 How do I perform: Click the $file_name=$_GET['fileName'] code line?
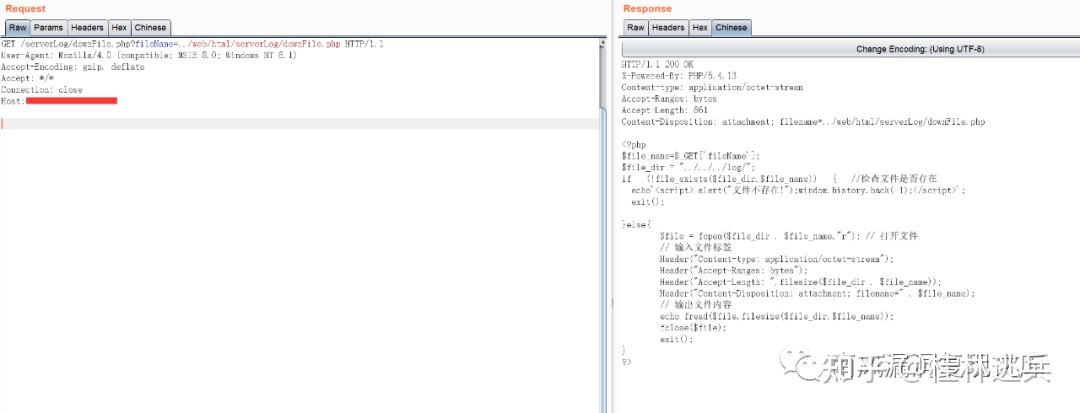point(692,156)
